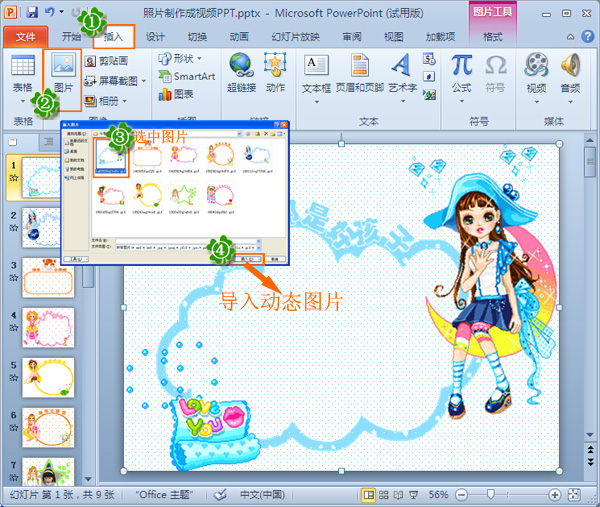Click the Picture (图片) insert icon

click(x=64, y=64)
